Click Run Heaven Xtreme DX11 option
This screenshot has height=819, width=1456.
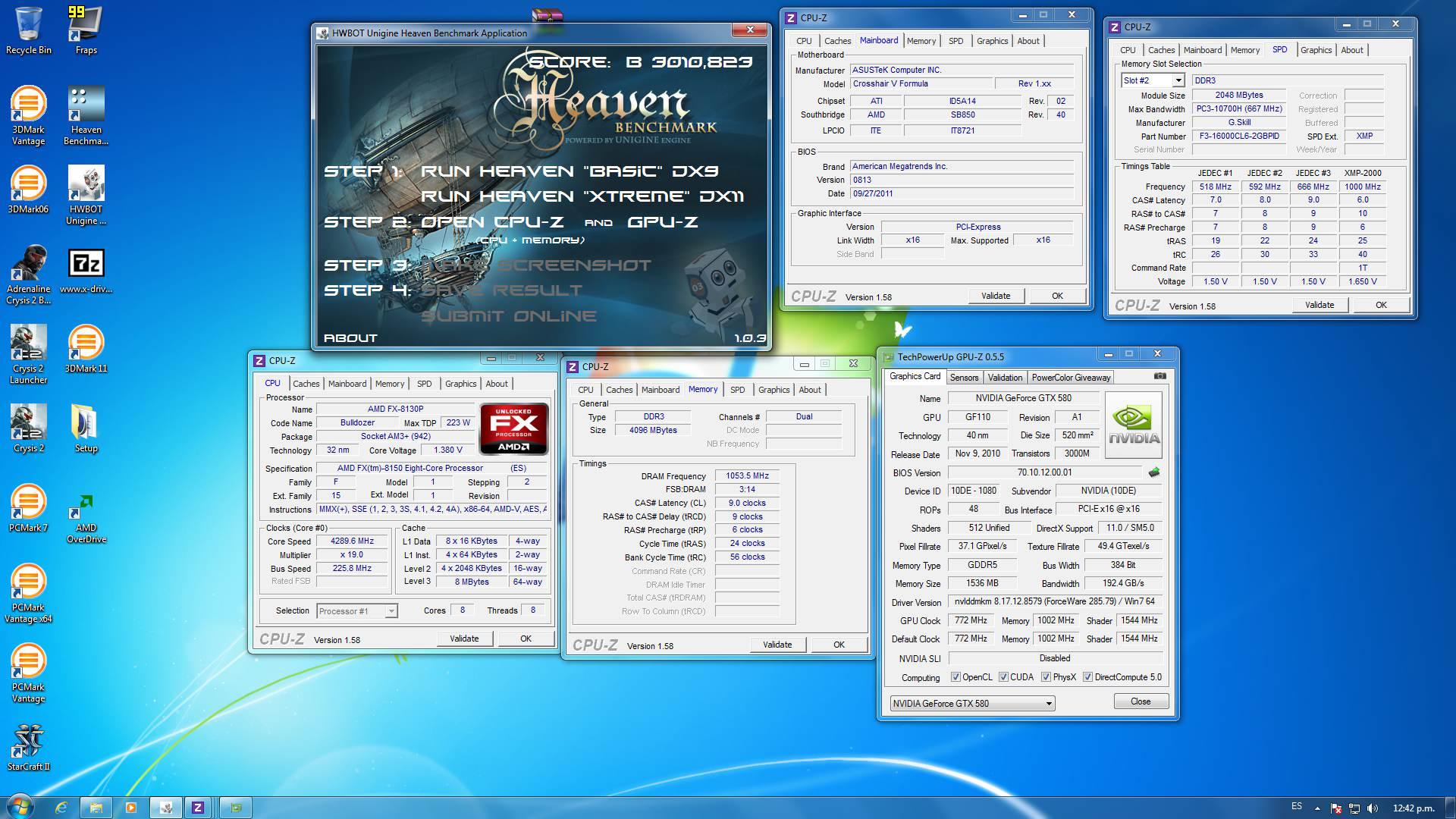click(582, 196)
